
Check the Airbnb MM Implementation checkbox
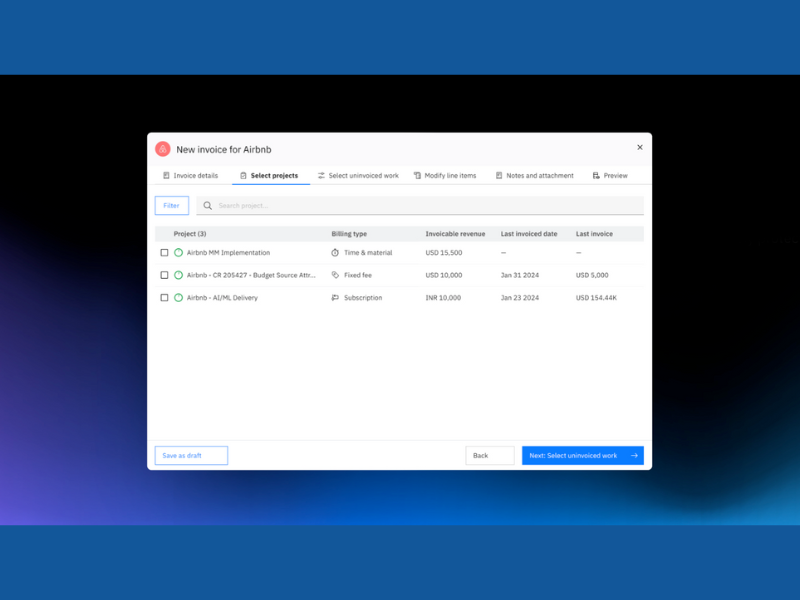click(164, 253)
